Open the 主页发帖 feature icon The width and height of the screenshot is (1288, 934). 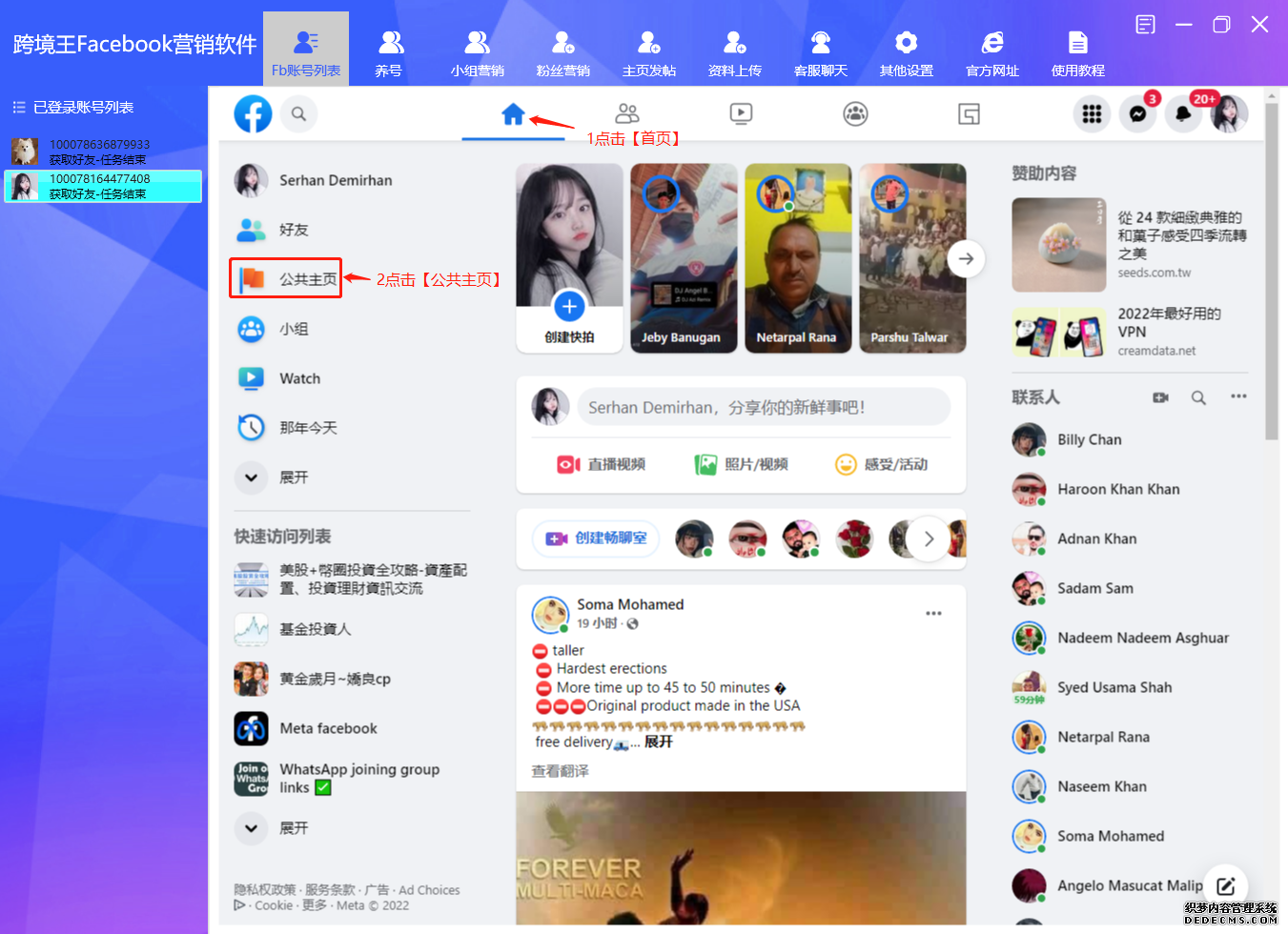coord(648,48)
